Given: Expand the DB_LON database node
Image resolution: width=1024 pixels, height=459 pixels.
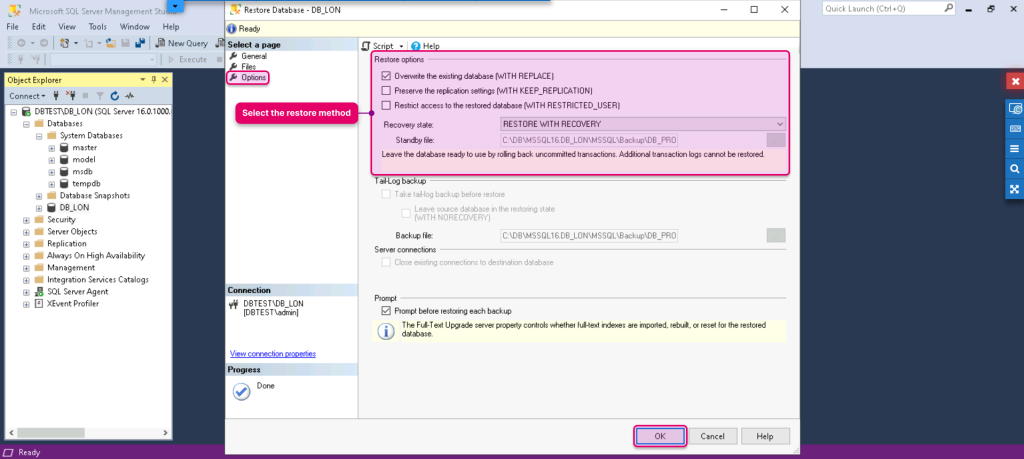Looking at the screenshot, I should (39, 208).
